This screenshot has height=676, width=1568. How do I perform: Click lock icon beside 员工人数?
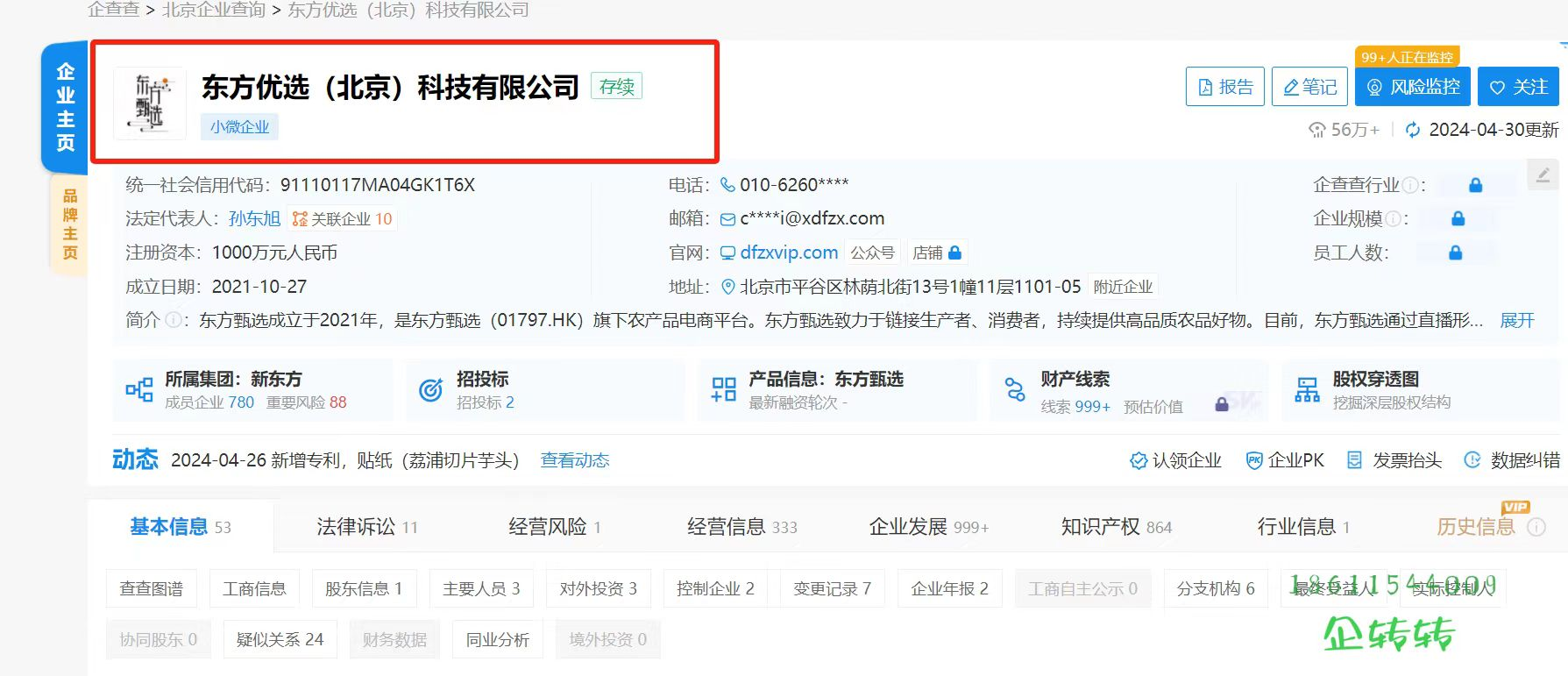pos(1455,253)
